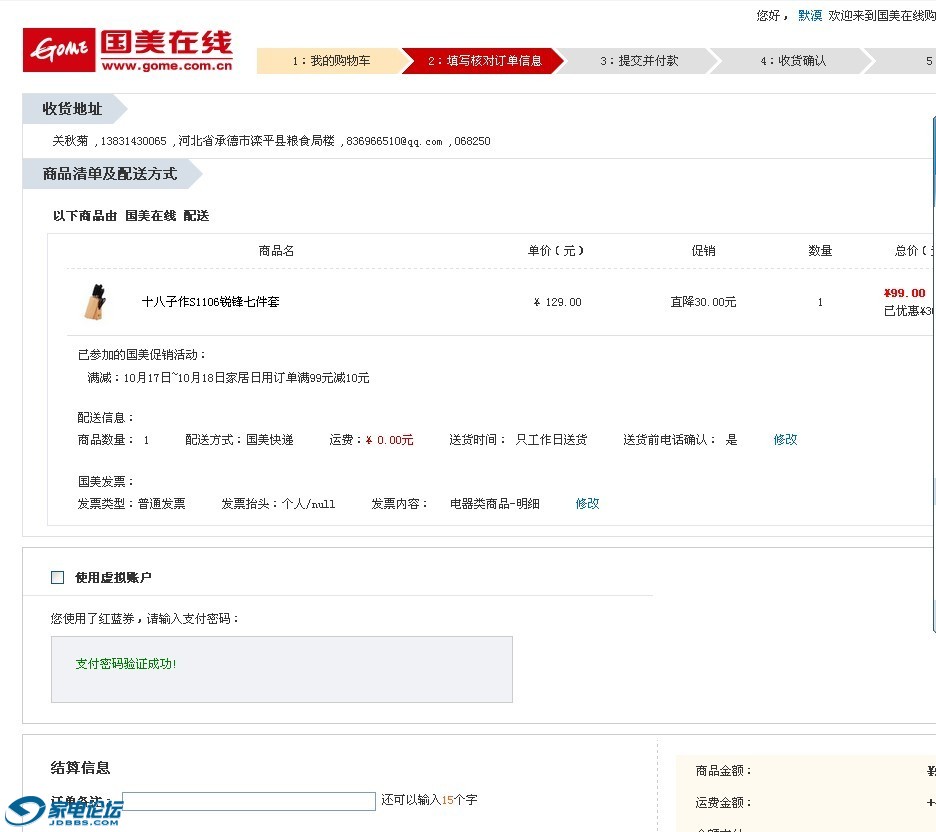Screen dimensions: 936x832
Task: Open step 1: 我的购物车
Action: click(331, 61)
